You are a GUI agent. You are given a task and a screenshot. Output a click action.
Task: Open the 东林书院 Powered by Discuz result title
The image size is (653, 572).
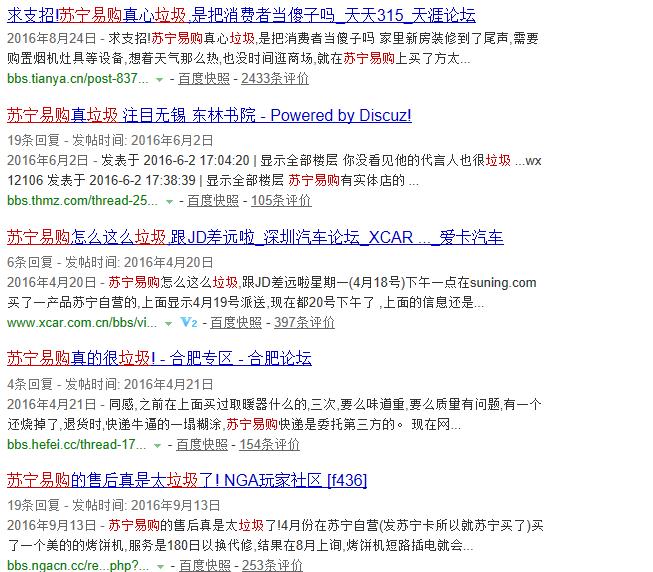pyautogui.click(x=209, y=115)
